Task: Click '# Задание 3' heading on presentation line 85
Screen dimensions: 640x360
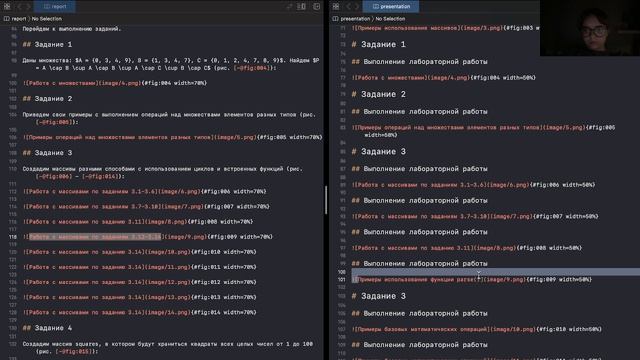Action: coord(379,152)
